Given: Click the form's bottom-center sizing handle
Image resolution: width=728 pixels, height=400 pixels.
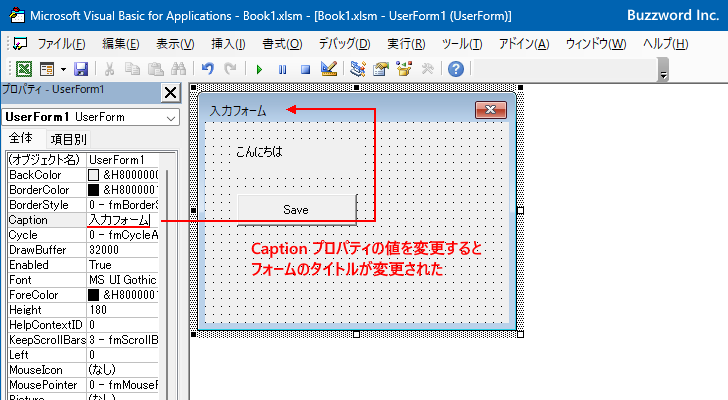Looking at the screenshot, I should pyautogui.click(x=357, y=334).
